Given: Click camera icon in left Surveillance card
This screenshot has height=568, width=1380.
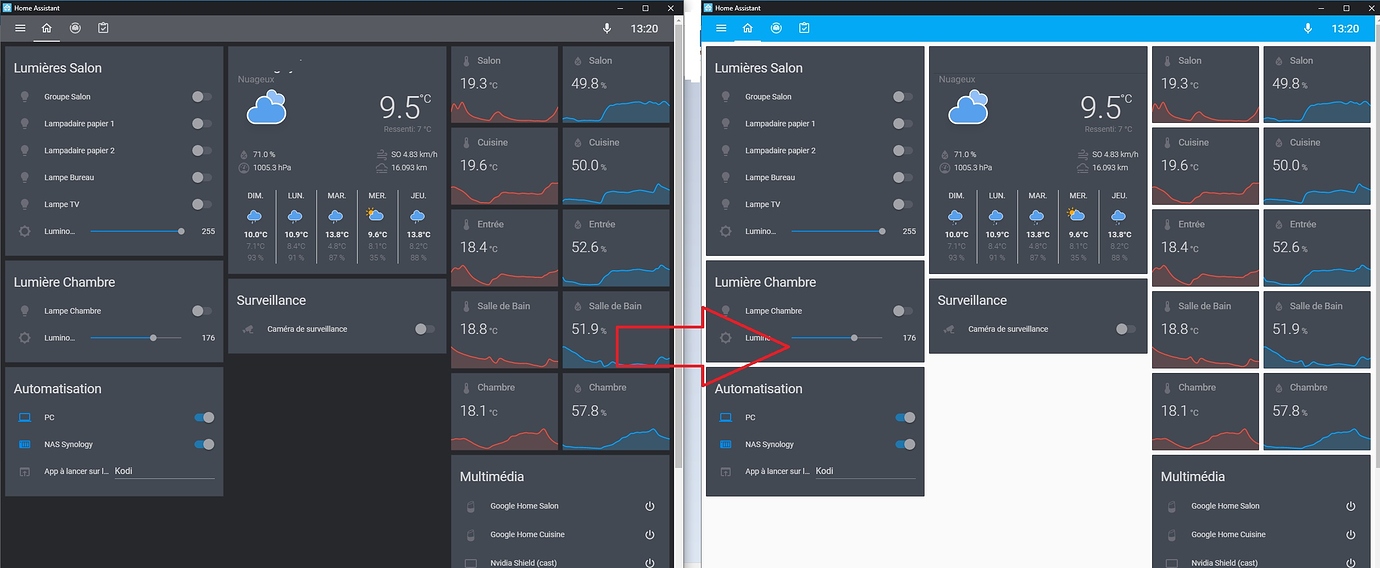Looking at the screenshot, I should pos(248,329).
